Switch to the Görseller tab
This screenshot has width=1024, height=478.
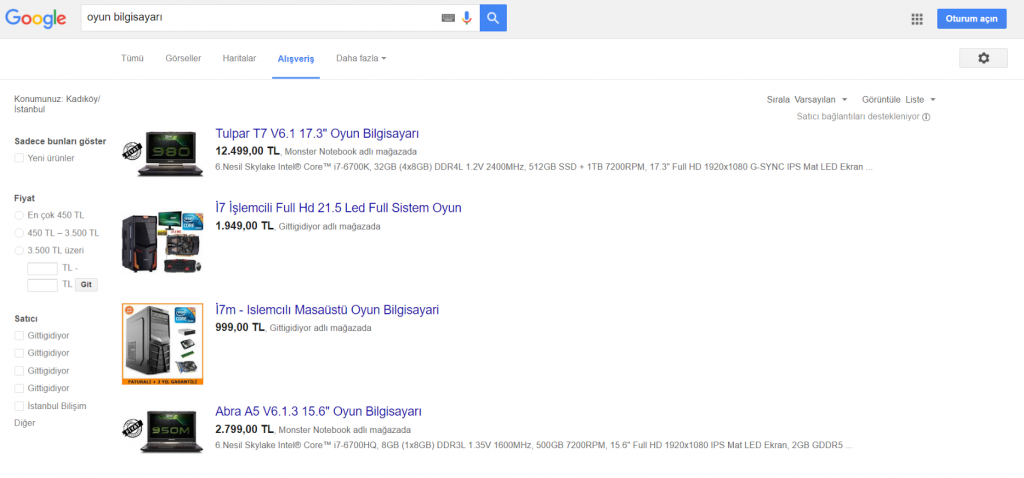pos(184,58)
